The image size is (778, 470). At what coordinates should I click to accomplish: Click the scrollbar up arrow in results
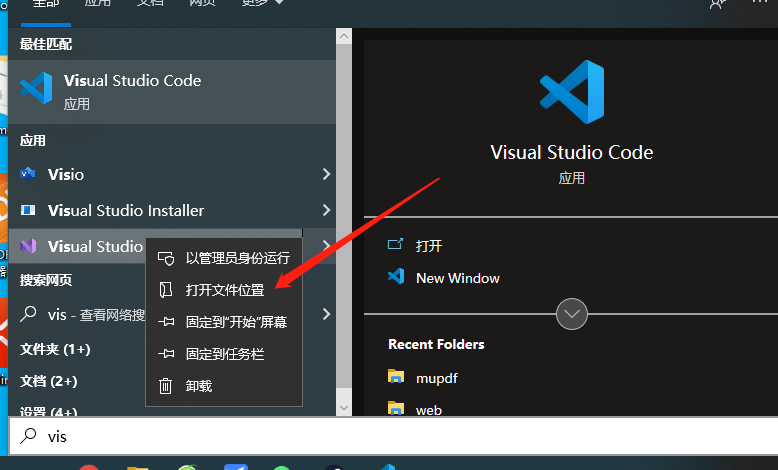click(344, 36)
